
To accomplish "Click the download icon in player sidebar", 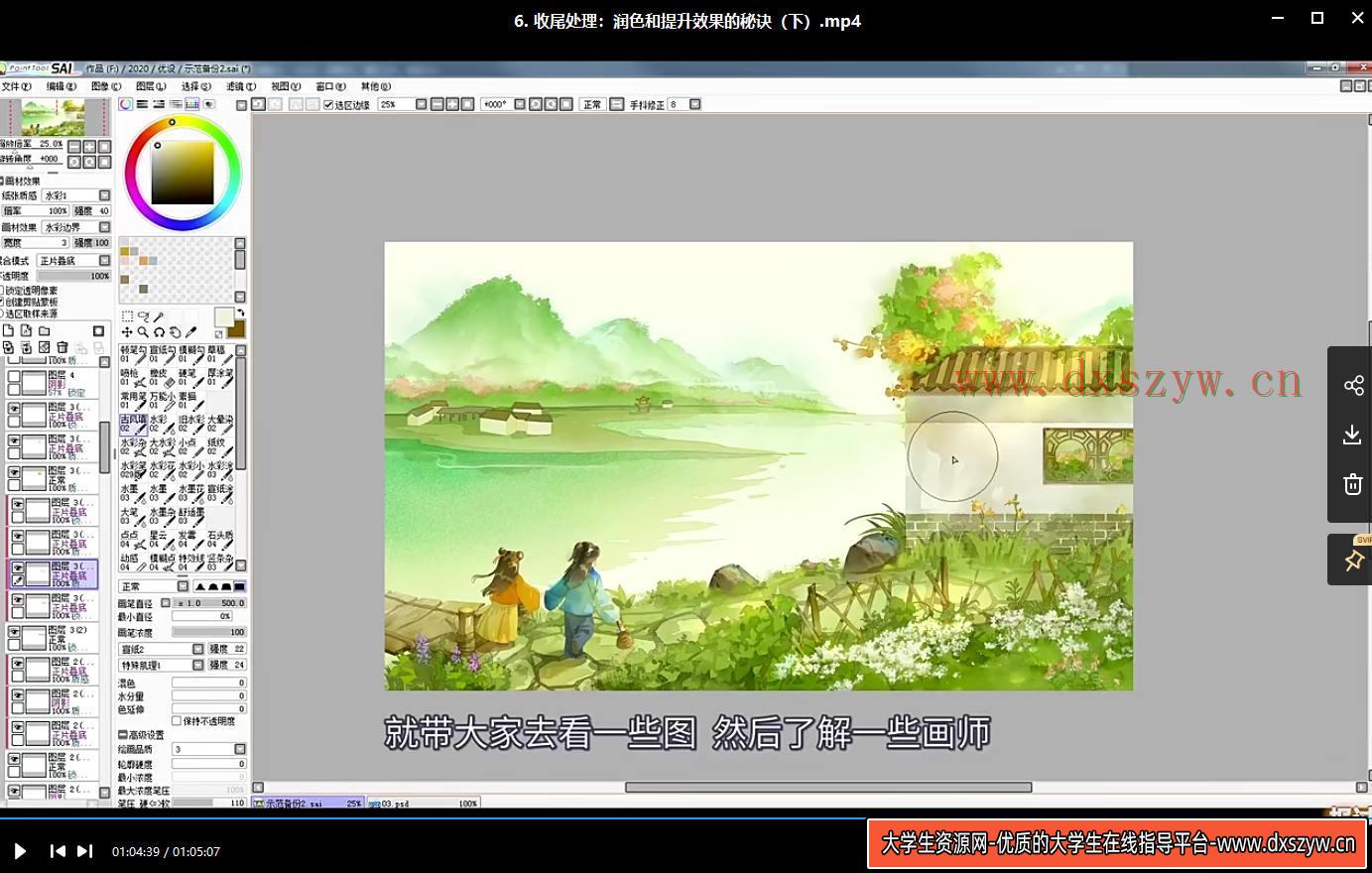I will (x=1353, y=435).
